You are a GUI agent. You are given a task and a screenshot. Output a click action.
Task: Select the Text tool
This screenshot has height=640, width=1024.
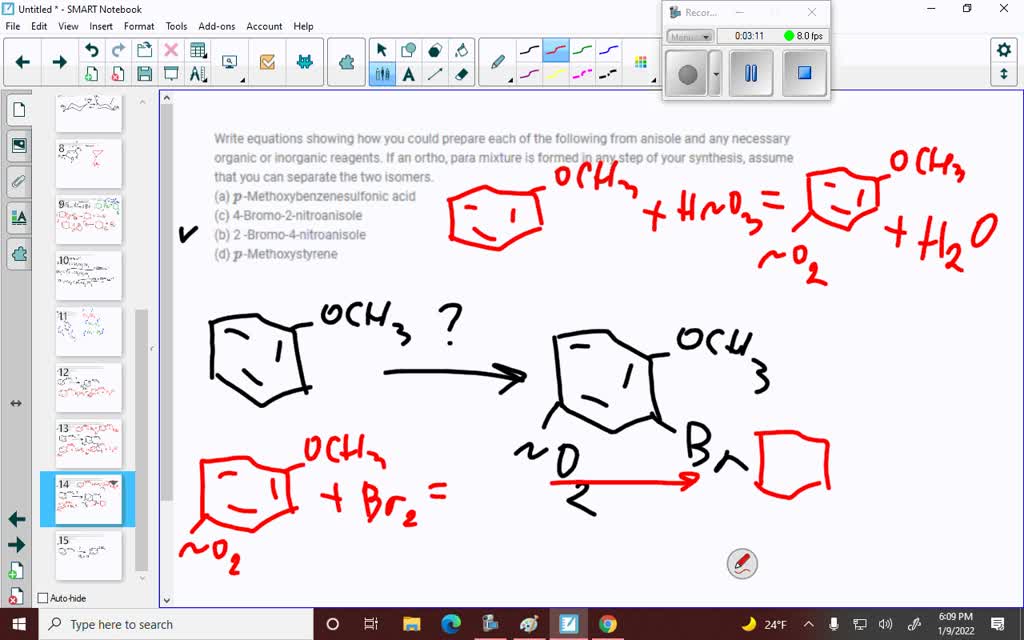click(408, 75)
